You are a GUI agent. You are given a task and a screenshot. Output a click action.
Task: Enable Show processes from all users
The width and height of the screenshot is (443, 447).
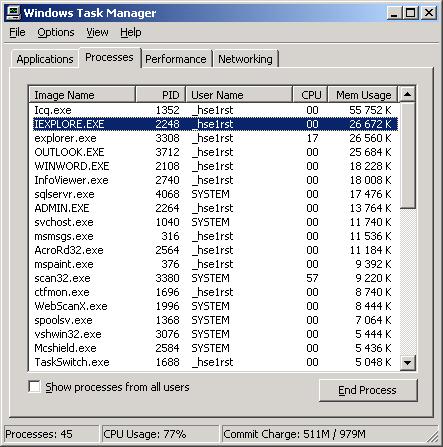pyautogui.click(x=35, y=387)
